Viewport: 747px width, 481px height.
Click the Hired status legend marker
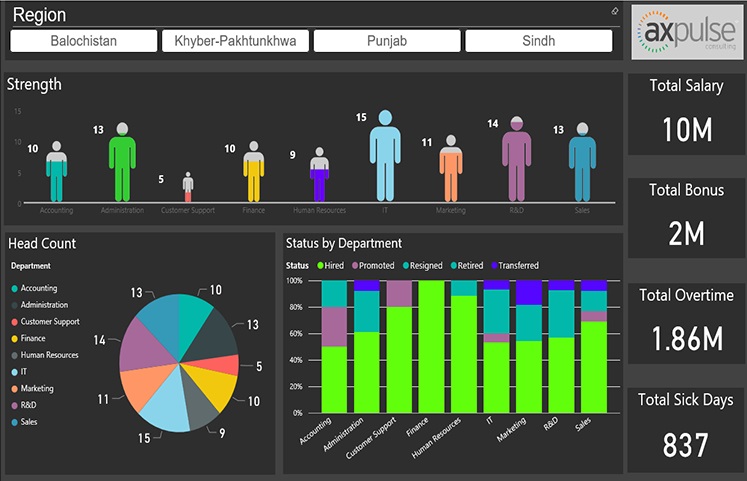point(321,266)
